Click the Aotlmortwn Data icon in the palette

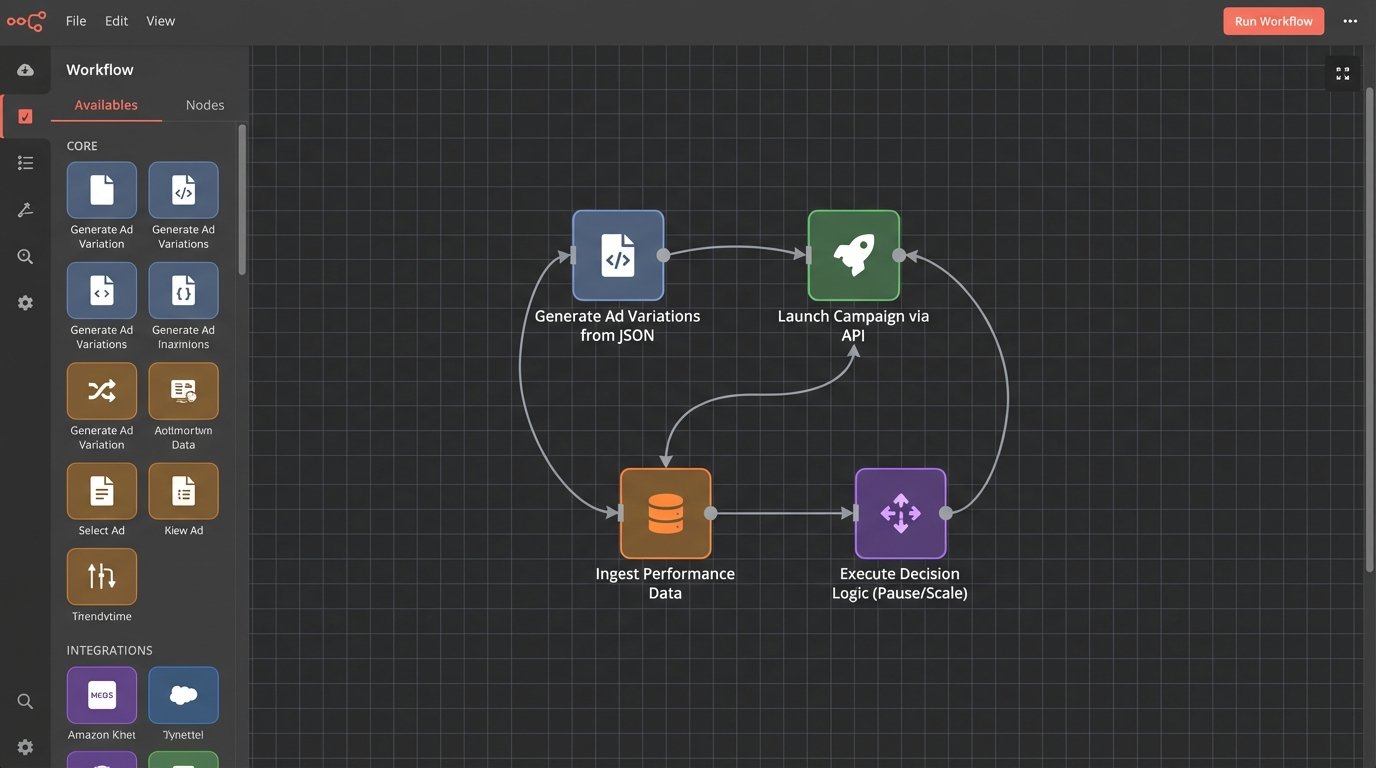[x=183, y=390]
